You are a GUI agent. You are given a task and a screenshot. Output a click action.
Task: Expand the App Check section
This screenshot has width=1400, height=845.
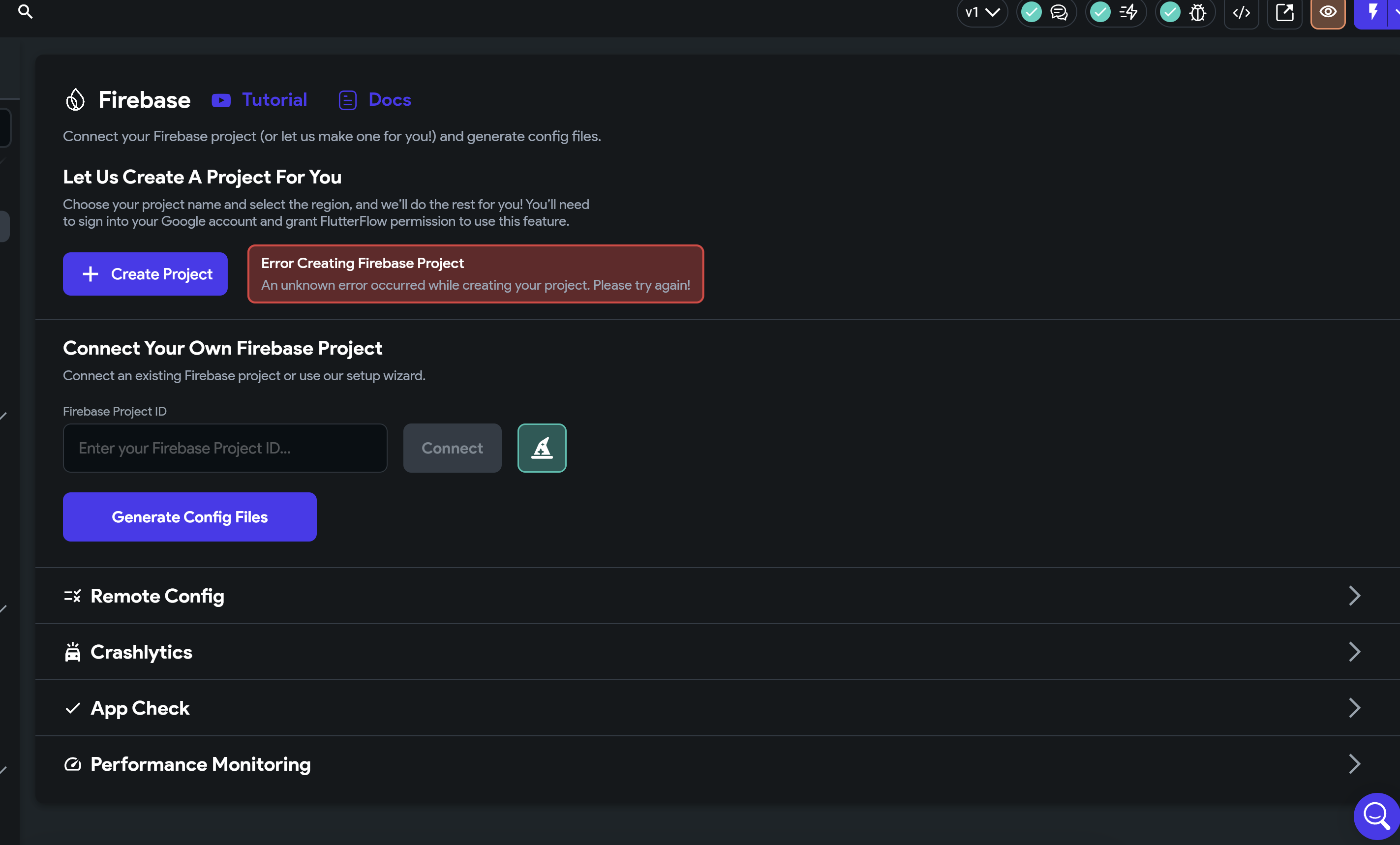tap(717, 708)
